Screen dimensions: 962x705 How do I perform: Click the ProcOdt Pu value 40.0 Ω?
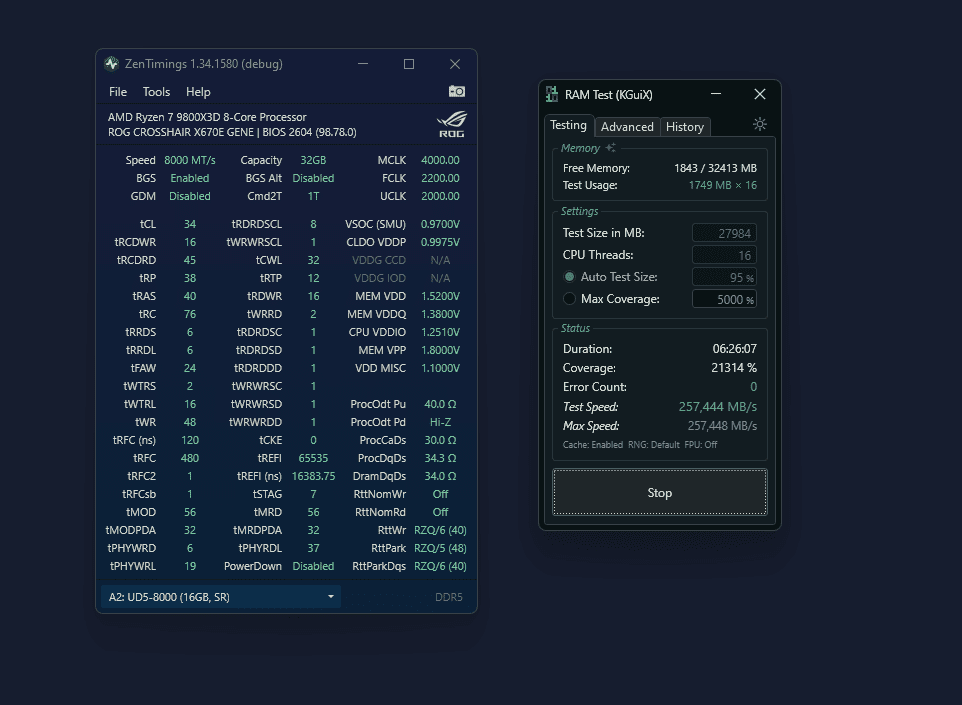pos(440,404)
